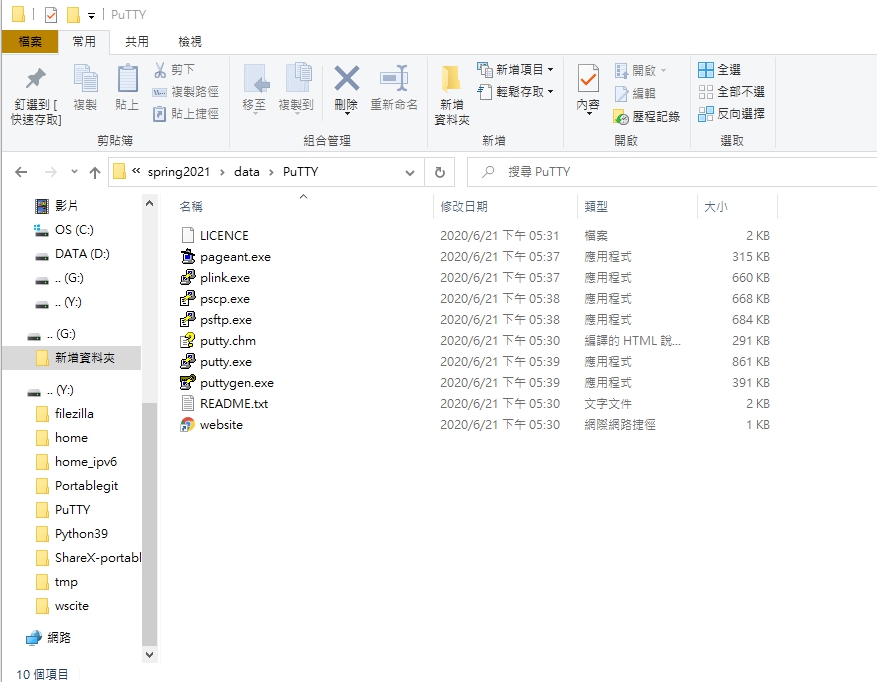Expand hidden breadcrumb path double chevron

pos(136,171)
